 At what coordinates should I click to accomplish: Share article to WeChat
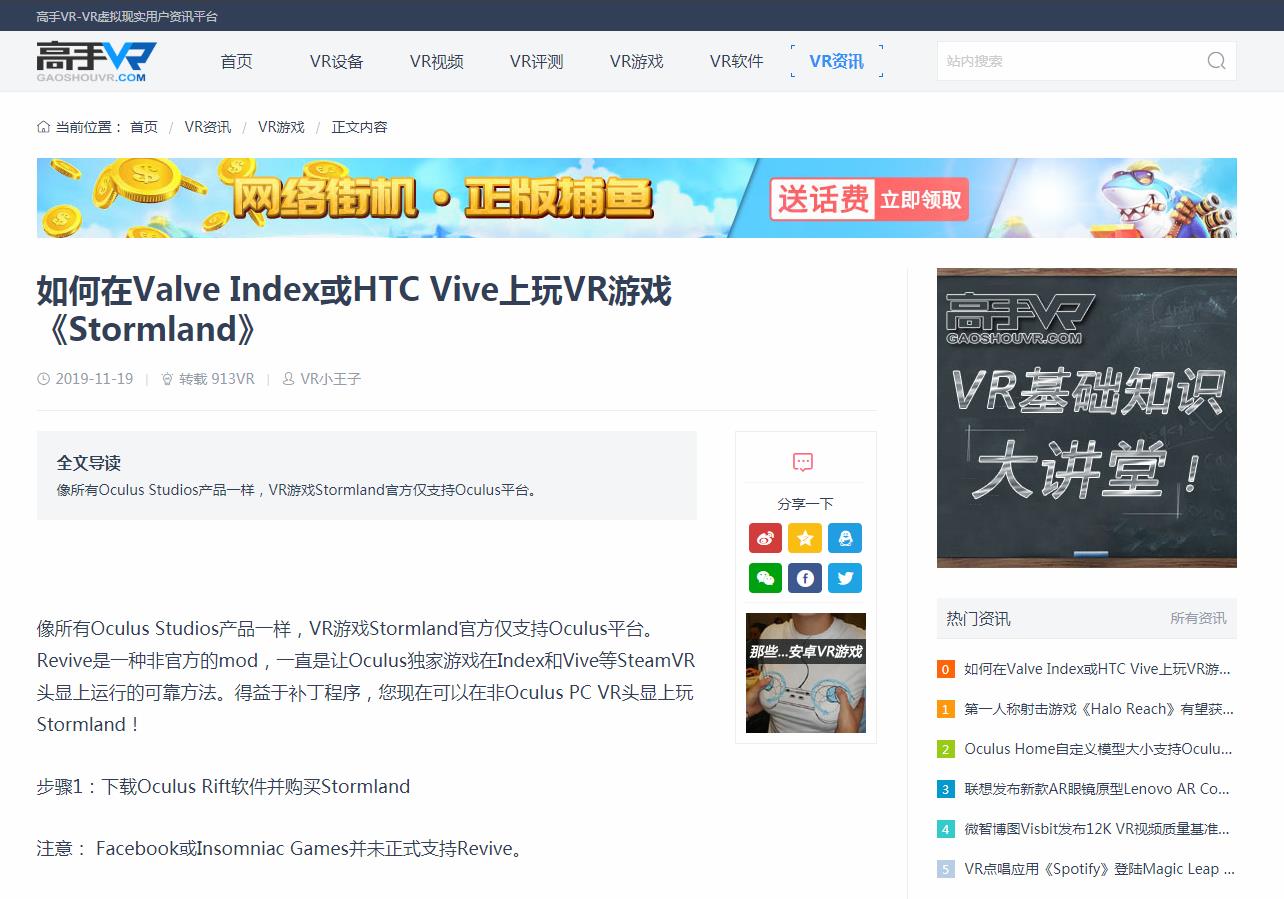click(765, 578)
